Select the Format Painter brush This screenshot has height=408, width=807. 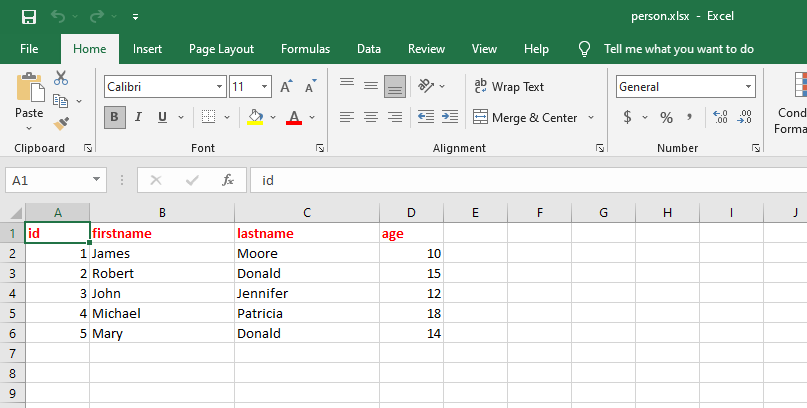tap(61, 123)
